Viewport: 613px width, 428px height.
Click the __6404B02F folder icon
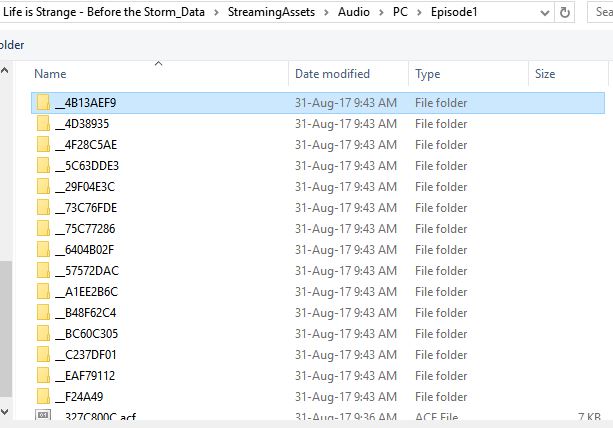tap(42, 250)
